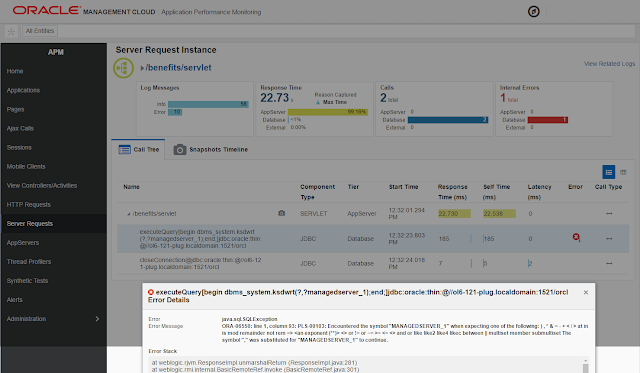The image size is (640, 373).
Task: Click the All Entities button
Action: (x=40, y=31)
